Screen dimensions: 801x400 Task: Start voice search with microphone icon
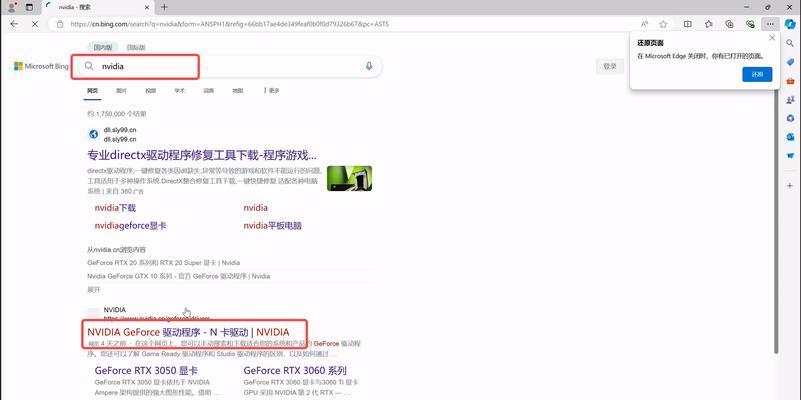pos(369,66)
